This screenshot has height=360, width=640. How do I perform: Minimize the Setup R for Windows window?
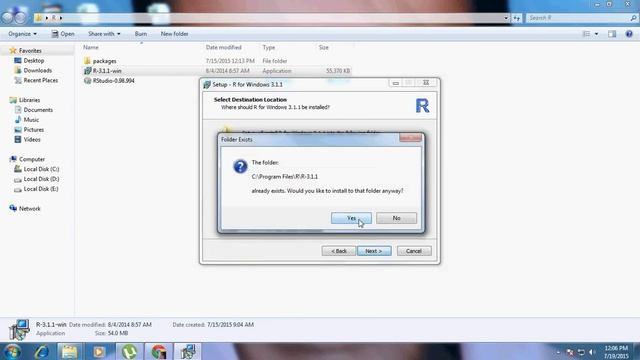(395, 83)
